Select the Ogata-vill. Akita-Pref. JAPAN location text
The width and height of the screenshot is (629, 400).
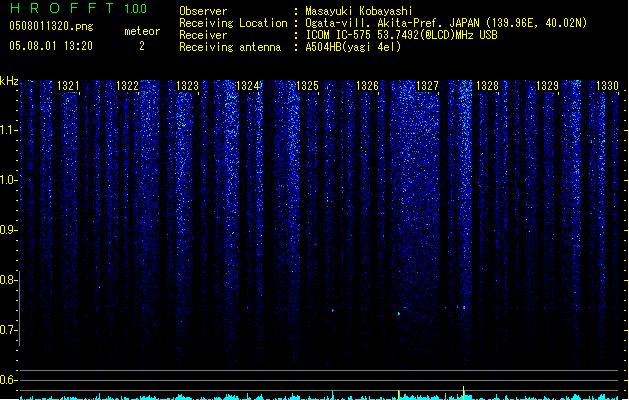click(393, 23)
